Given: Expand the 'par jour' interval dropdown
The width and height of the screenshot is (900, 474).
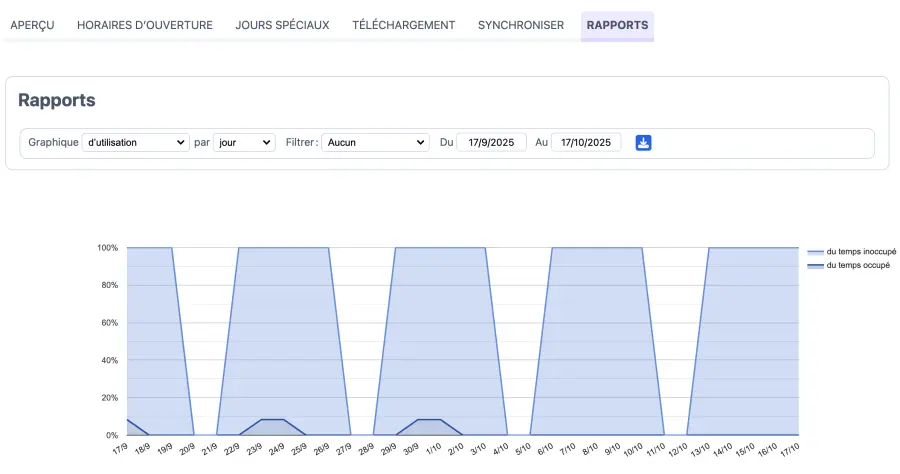Looking at the screenshot, I should (x=244, y=143).
